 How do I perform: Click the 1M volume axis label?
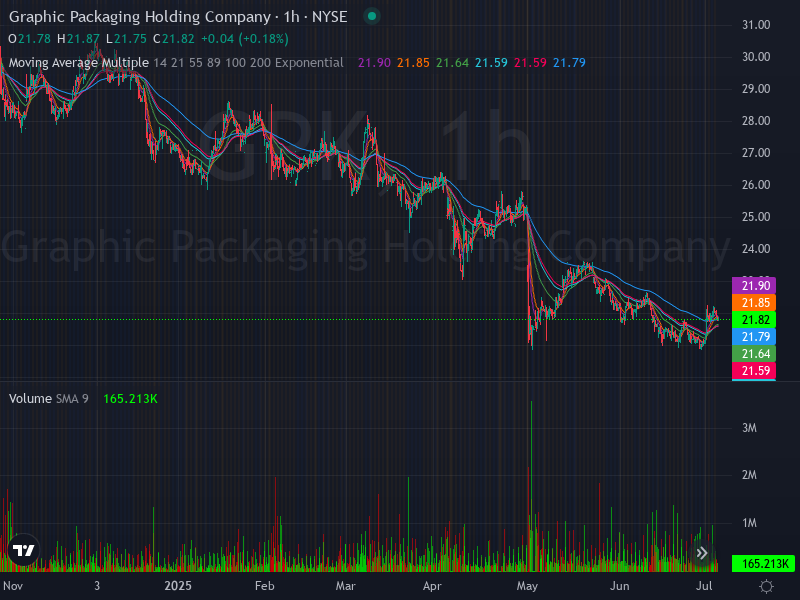pos(749,523)
